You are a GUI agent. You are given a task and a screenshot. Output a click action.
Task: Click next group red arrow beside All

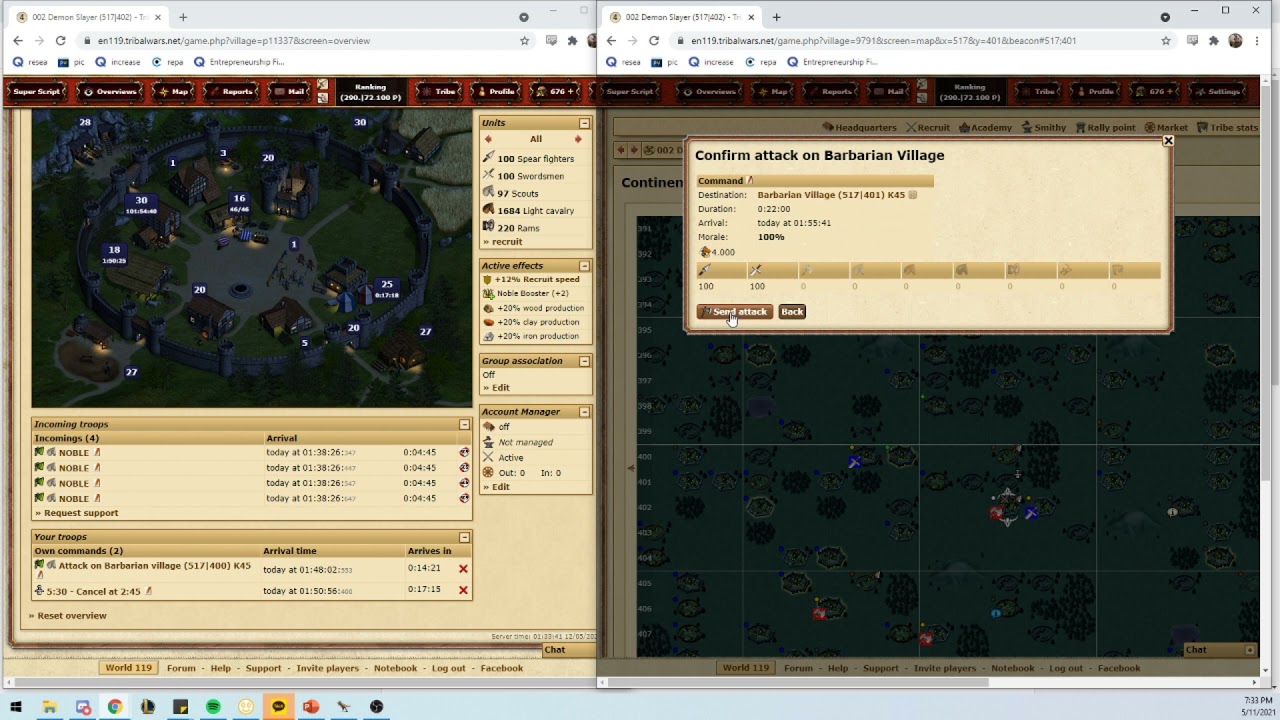[x=577, y=139]
